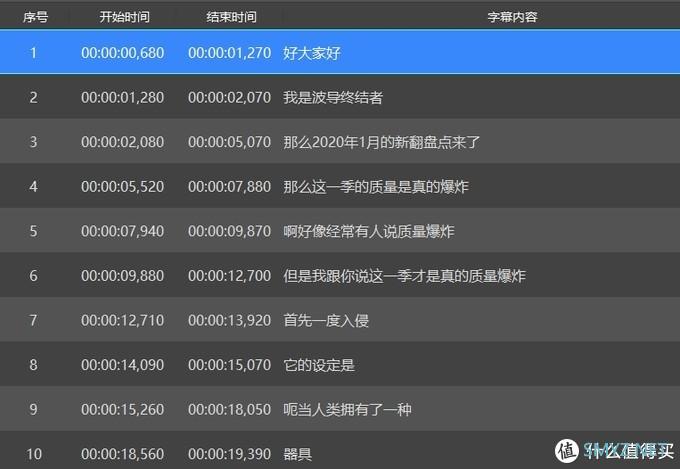The image size is (680, 469).
Task: Select start time 00:00:15,260
Action: click(x=123, y=410)
